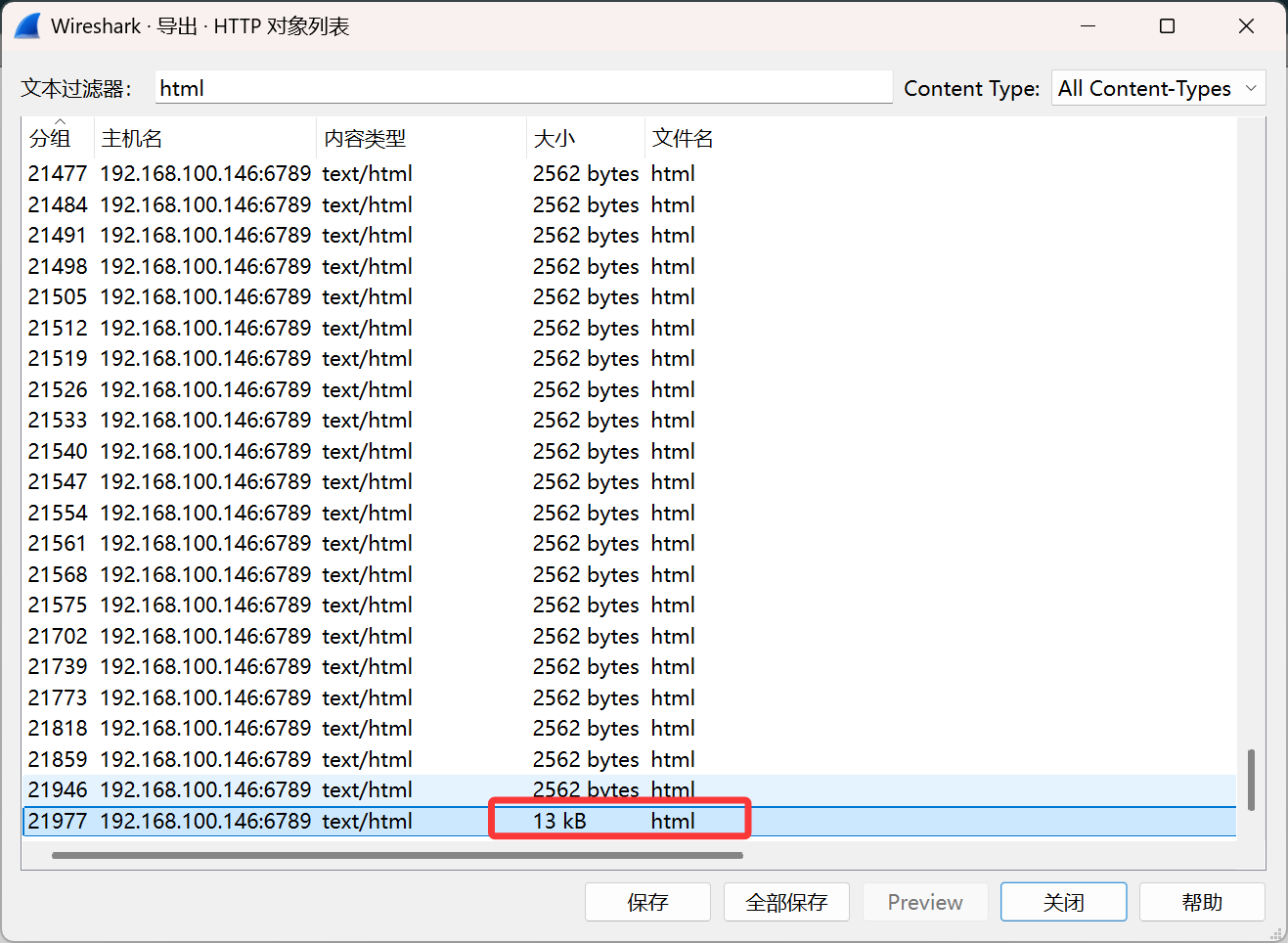
Task: Click the 保存 button
Action: pyautogui.click(x=647, y=902)
